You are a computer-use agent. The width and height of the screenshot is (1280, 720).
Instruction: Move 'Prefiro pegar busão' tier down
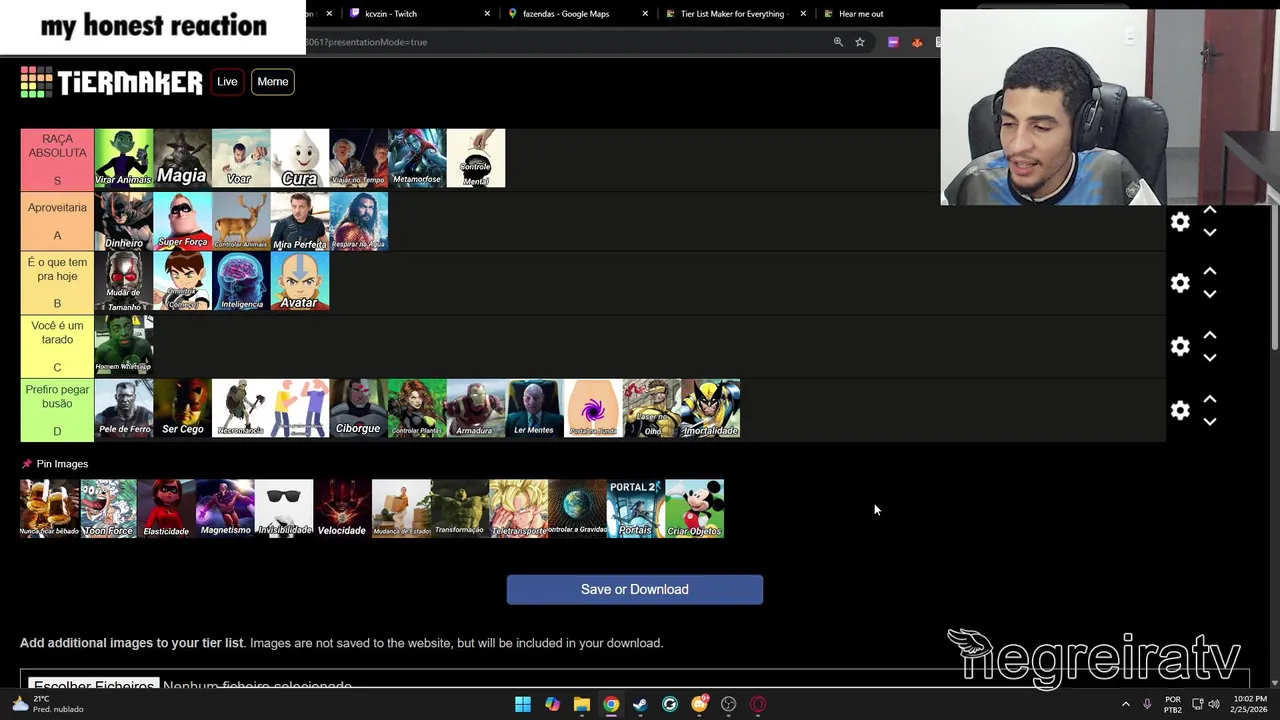[x=1210, y=422]
